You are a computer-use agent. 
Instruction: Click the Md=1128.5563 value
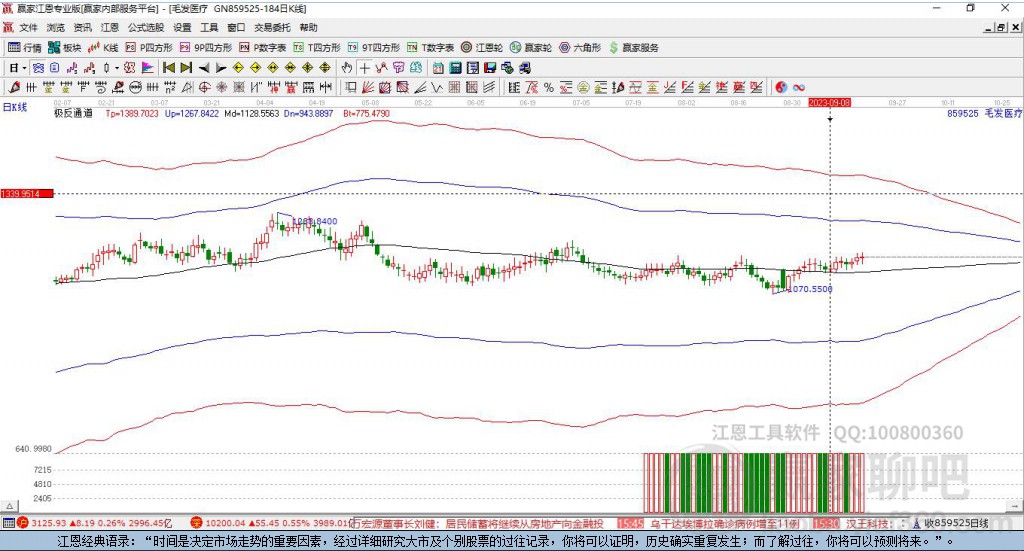[x=251, y=113]
